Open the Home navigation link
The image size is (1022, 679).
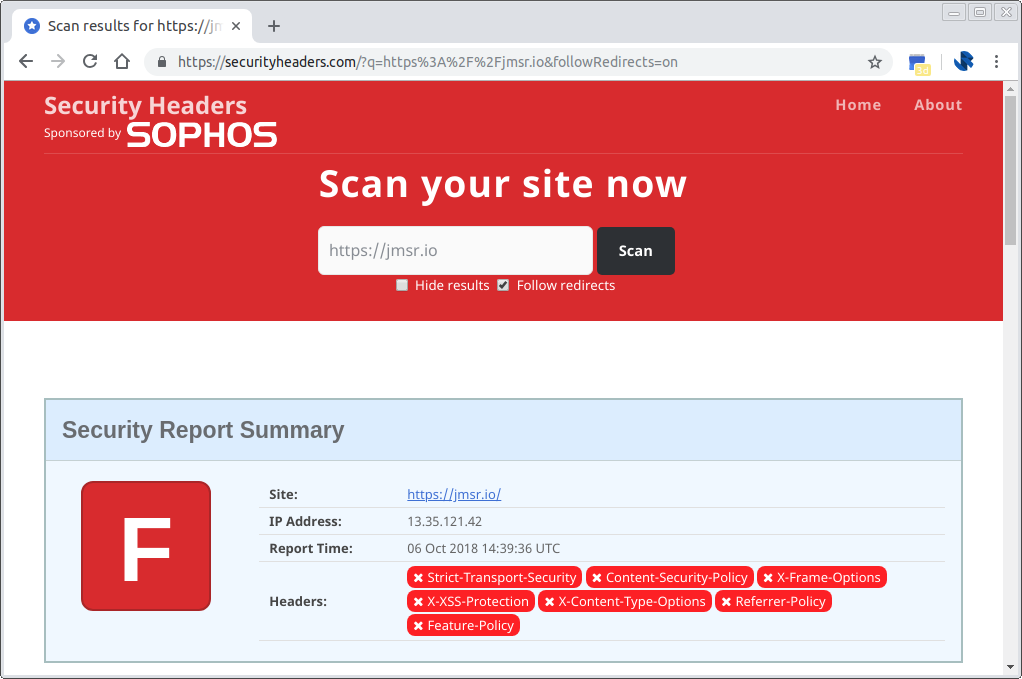(x=858, y=105)
